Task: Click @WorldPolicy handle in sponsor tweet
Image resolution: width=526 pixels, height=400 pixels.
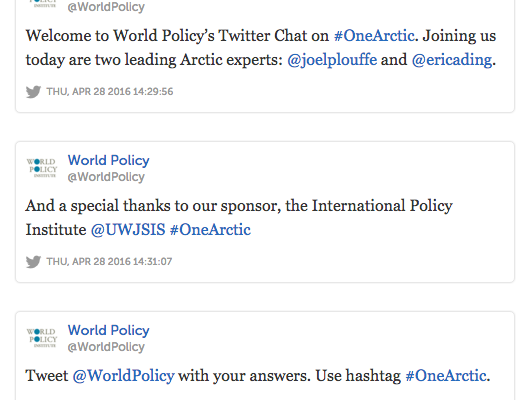Action: [x=106, y=177]
